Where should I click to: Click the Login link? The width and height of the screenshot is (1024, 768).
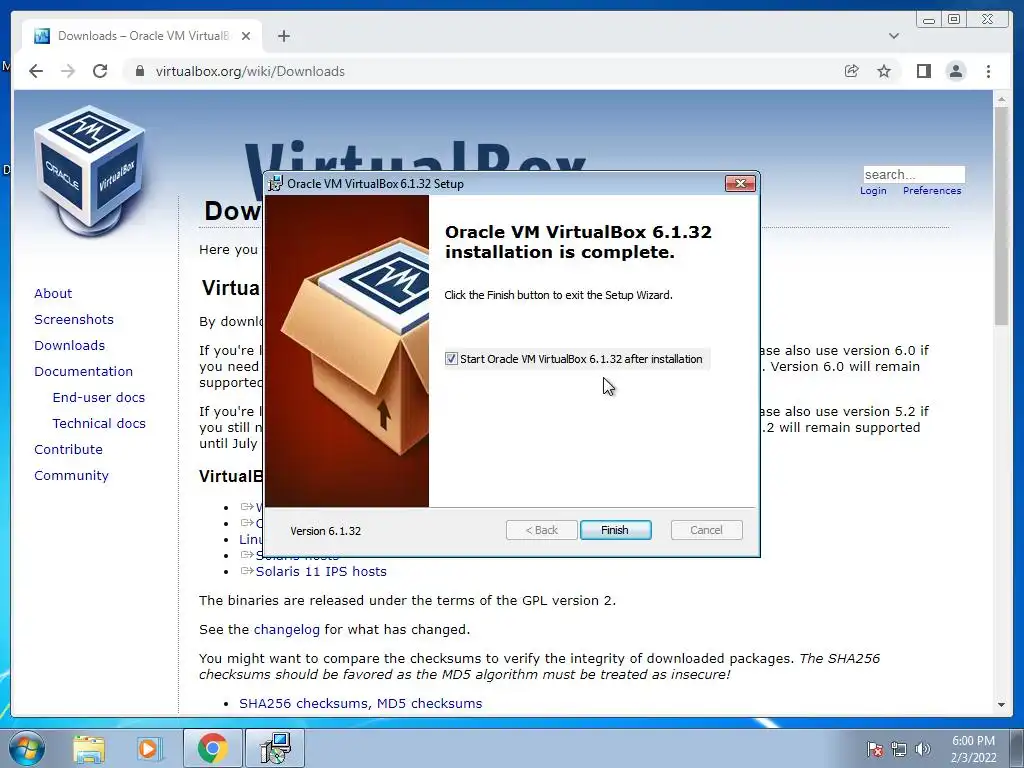(873, 191)
